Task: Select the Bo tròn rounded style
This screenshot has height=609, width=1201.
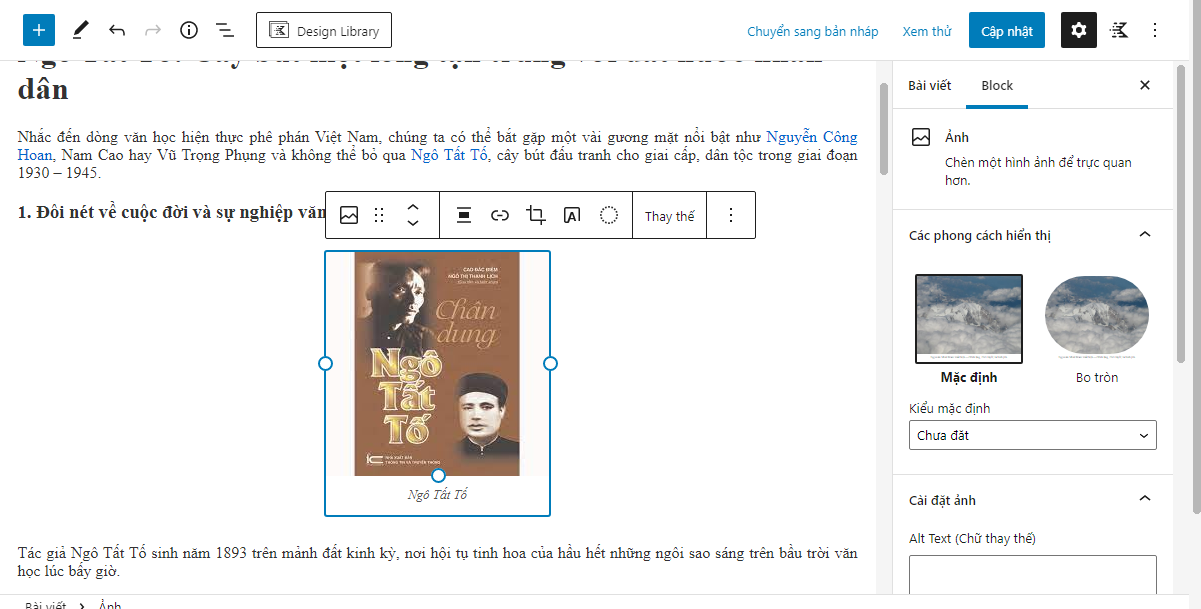Action: point(1096,319)
